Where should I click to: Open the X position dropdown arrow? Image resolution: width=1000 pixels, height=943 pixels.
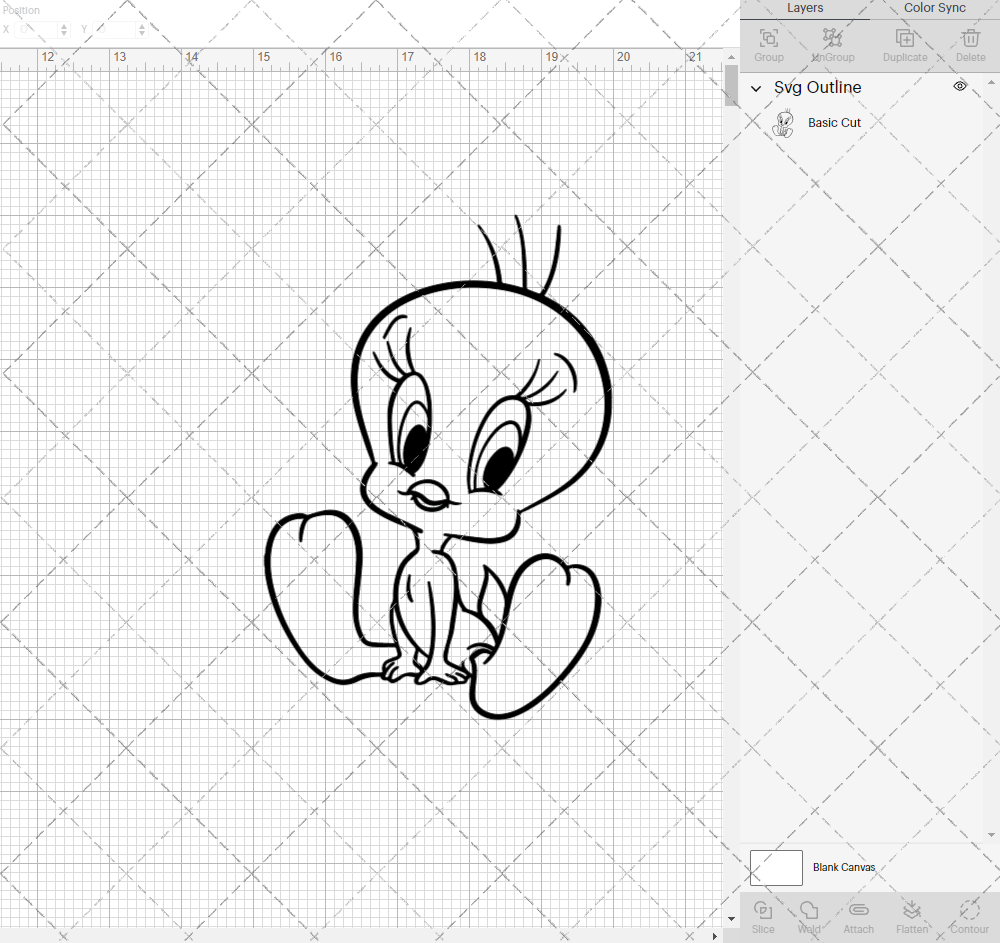tap(62, 33)
